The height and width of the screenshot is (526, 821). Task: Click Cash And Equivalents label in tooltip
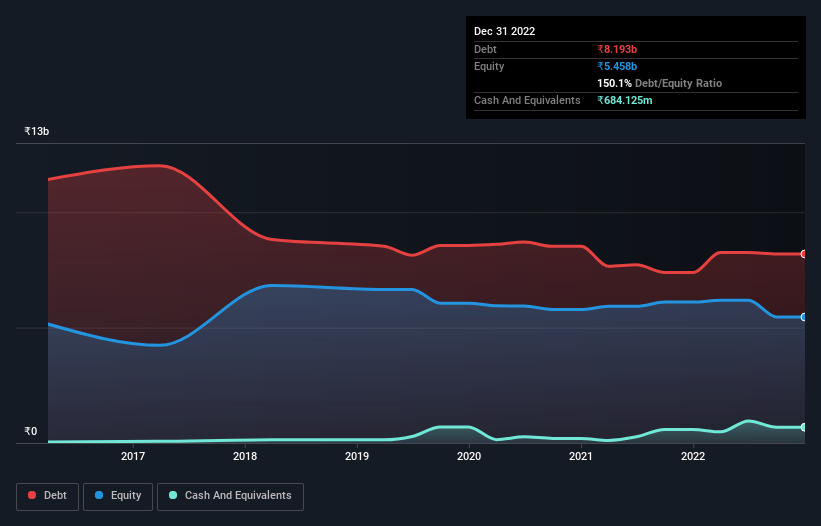(527, 100)
